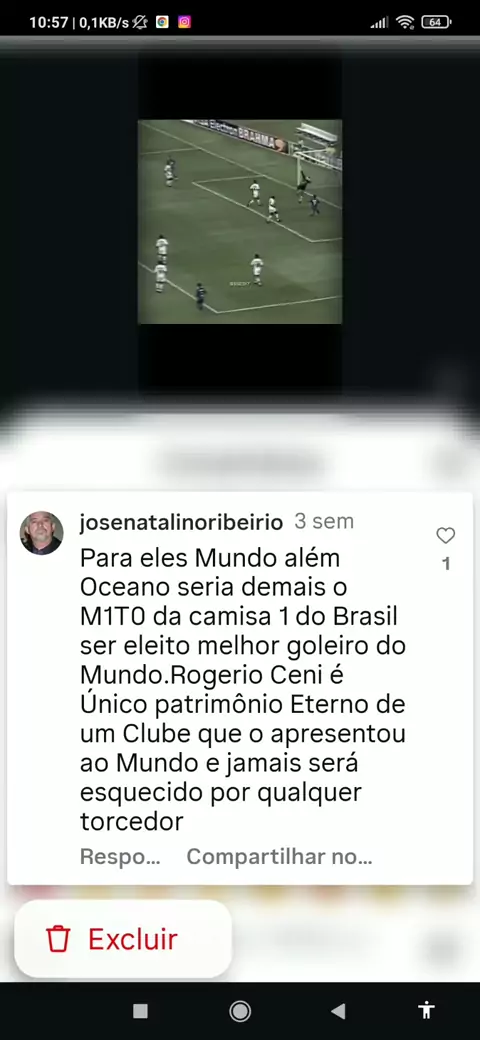Image resolution: width=480 pixels, height=1040 pixels.
Task: Tap the Android back triangle button
Action: 338,1010
